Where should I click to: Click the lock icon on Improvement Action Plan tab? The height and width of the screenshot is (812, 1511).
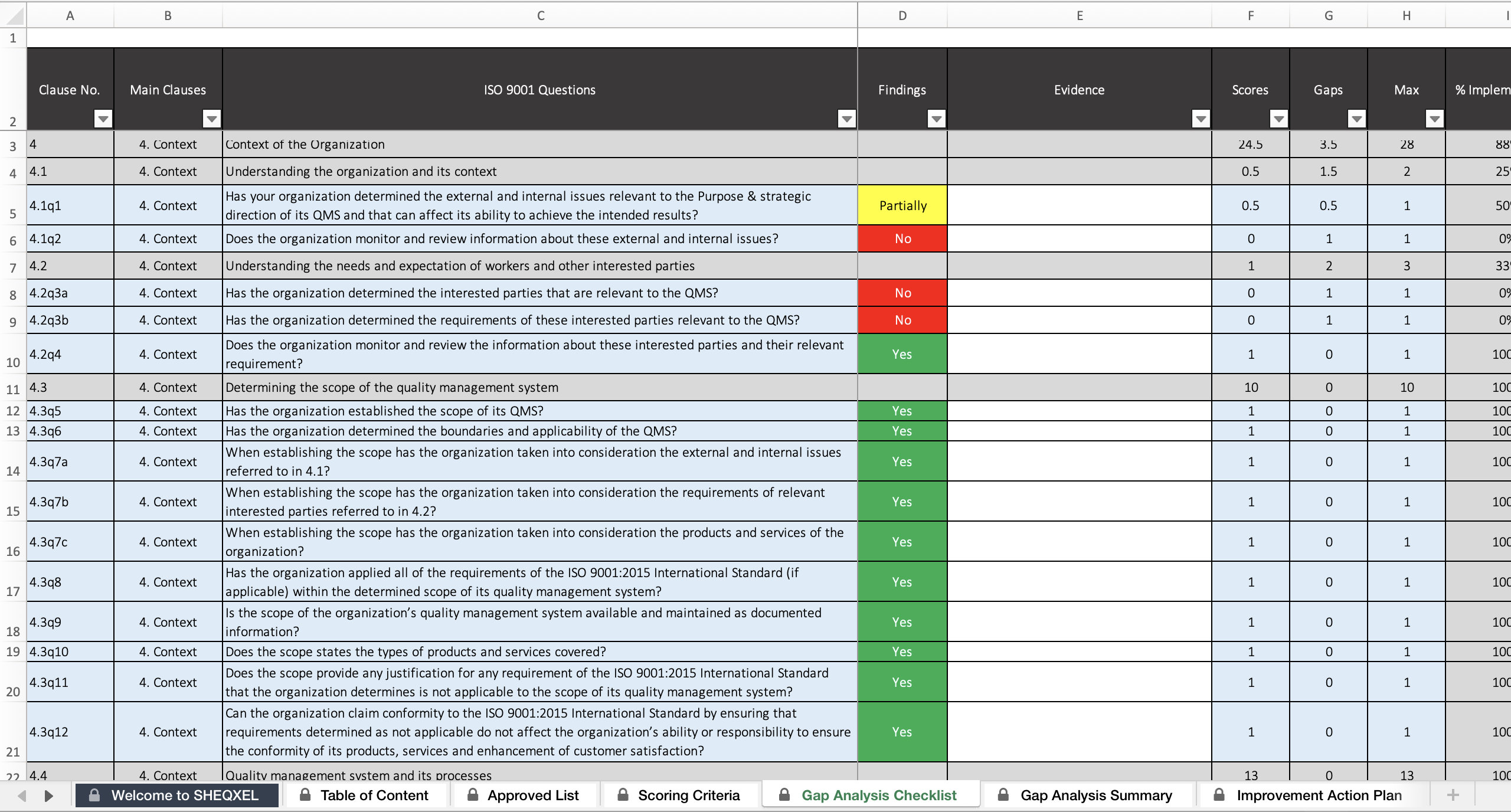pos(1218,795)
